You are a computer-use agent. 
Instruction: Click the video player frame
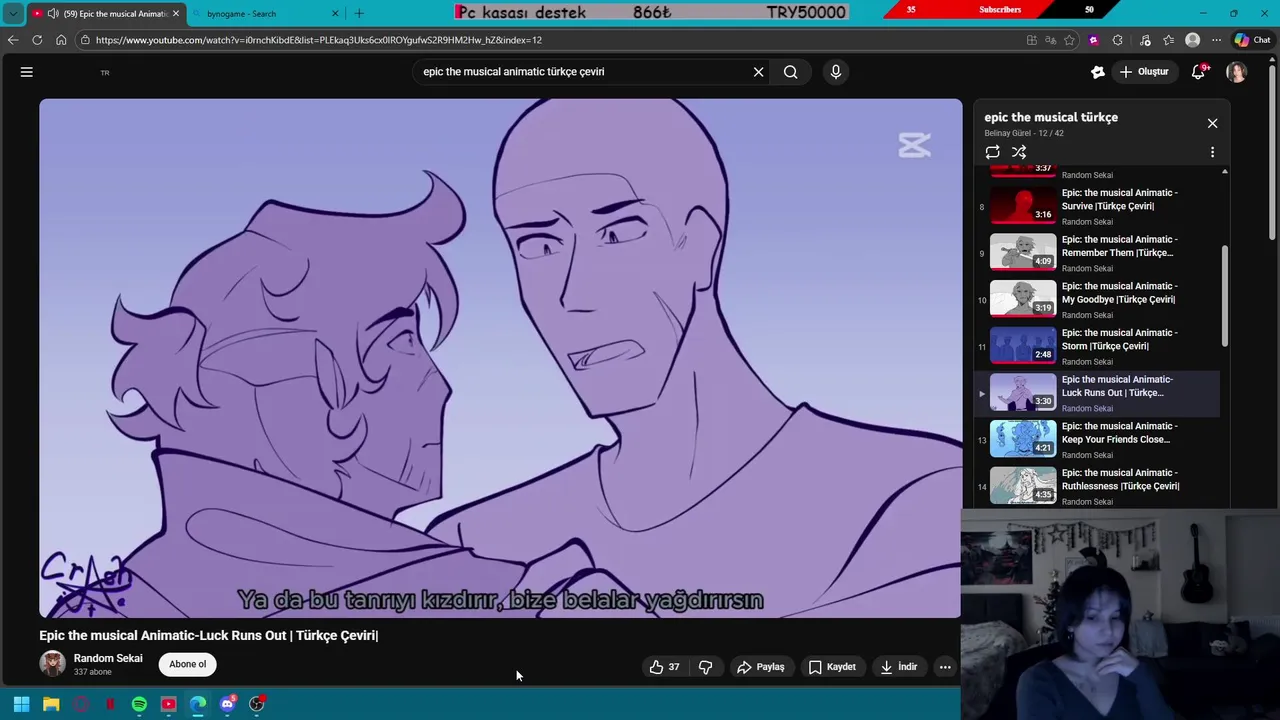pos(500,358)
